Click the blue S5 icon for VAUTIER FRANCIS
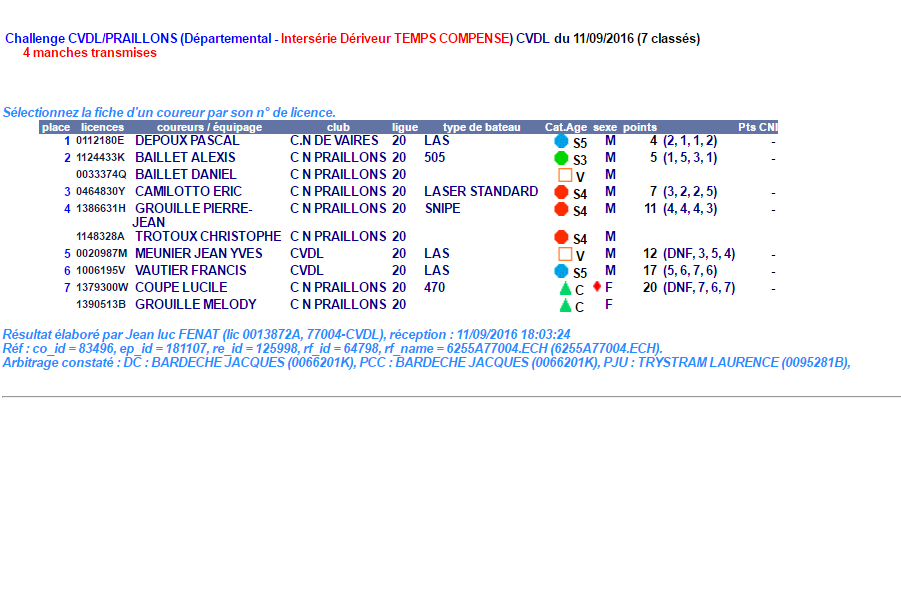Viewport: 901px width, 608px height. point(561,271)
